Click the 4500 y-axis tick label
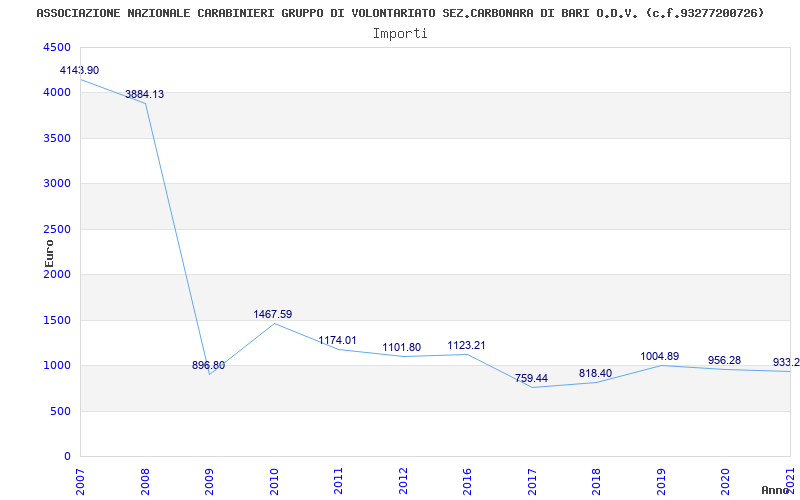 55,47
